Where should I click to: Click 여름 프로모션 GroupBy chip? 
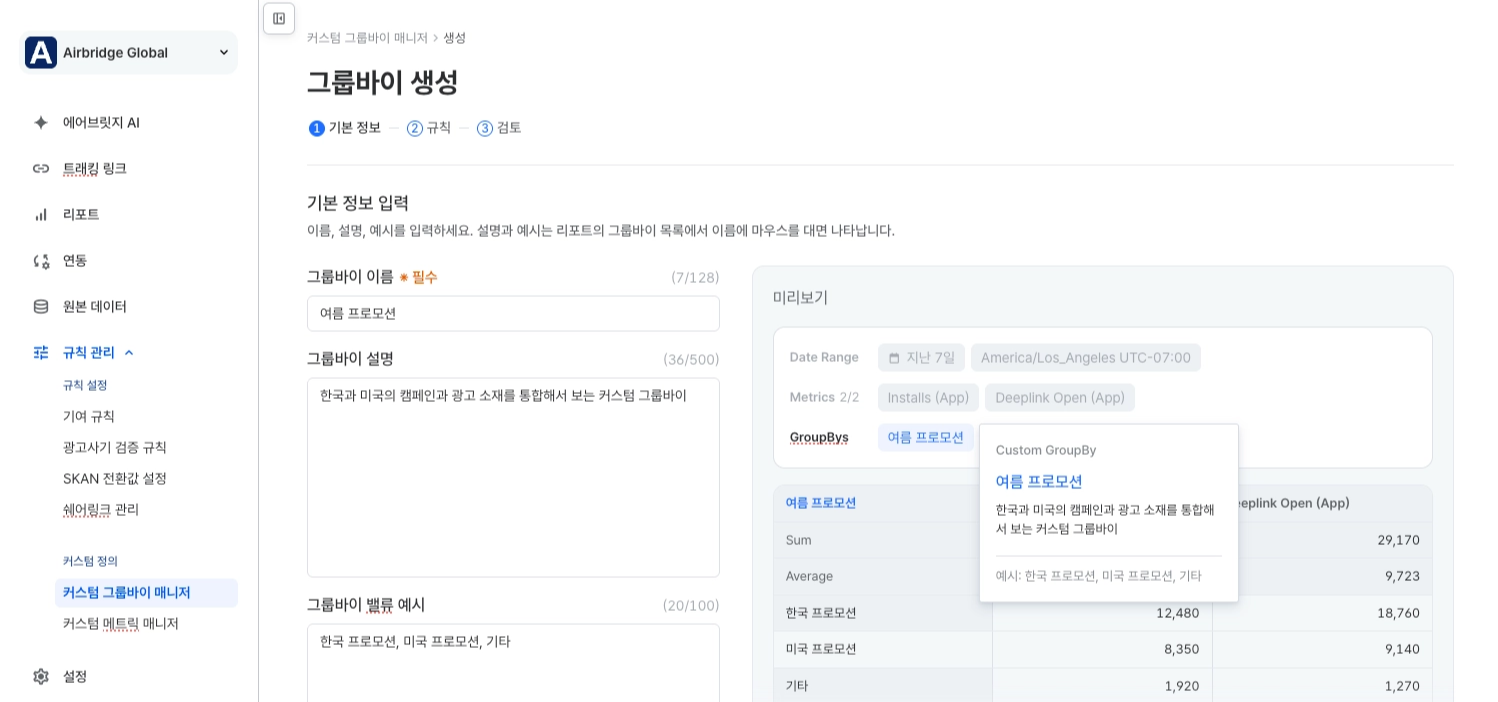click(x=926, y=437)
